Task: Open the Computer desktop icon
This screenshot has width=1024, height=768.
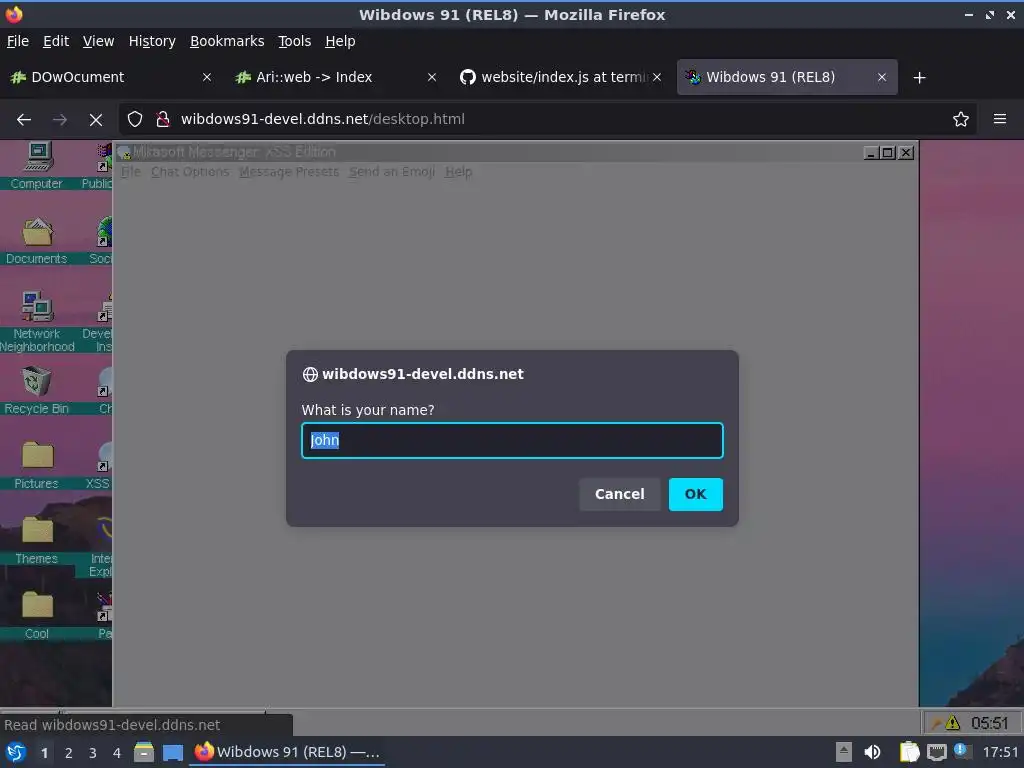Action: 37,166
